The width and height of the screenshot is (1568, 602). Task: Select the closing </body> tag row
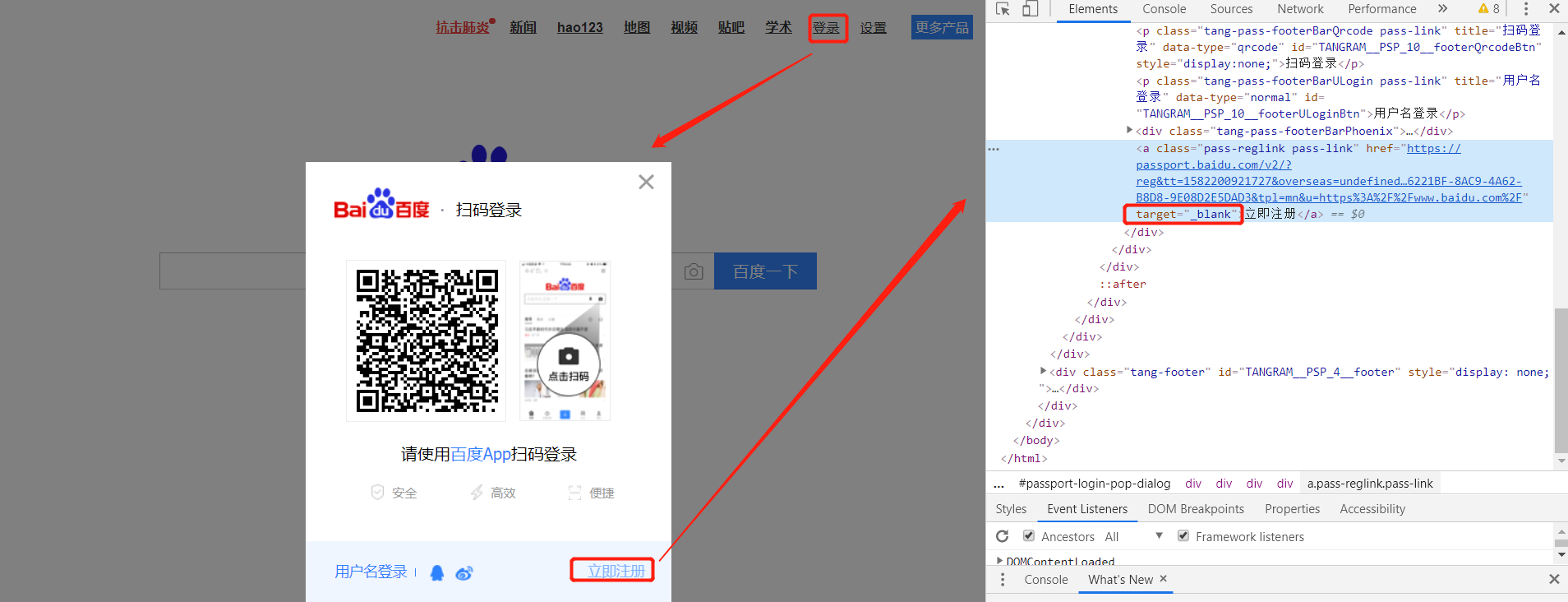(1036, 441)
